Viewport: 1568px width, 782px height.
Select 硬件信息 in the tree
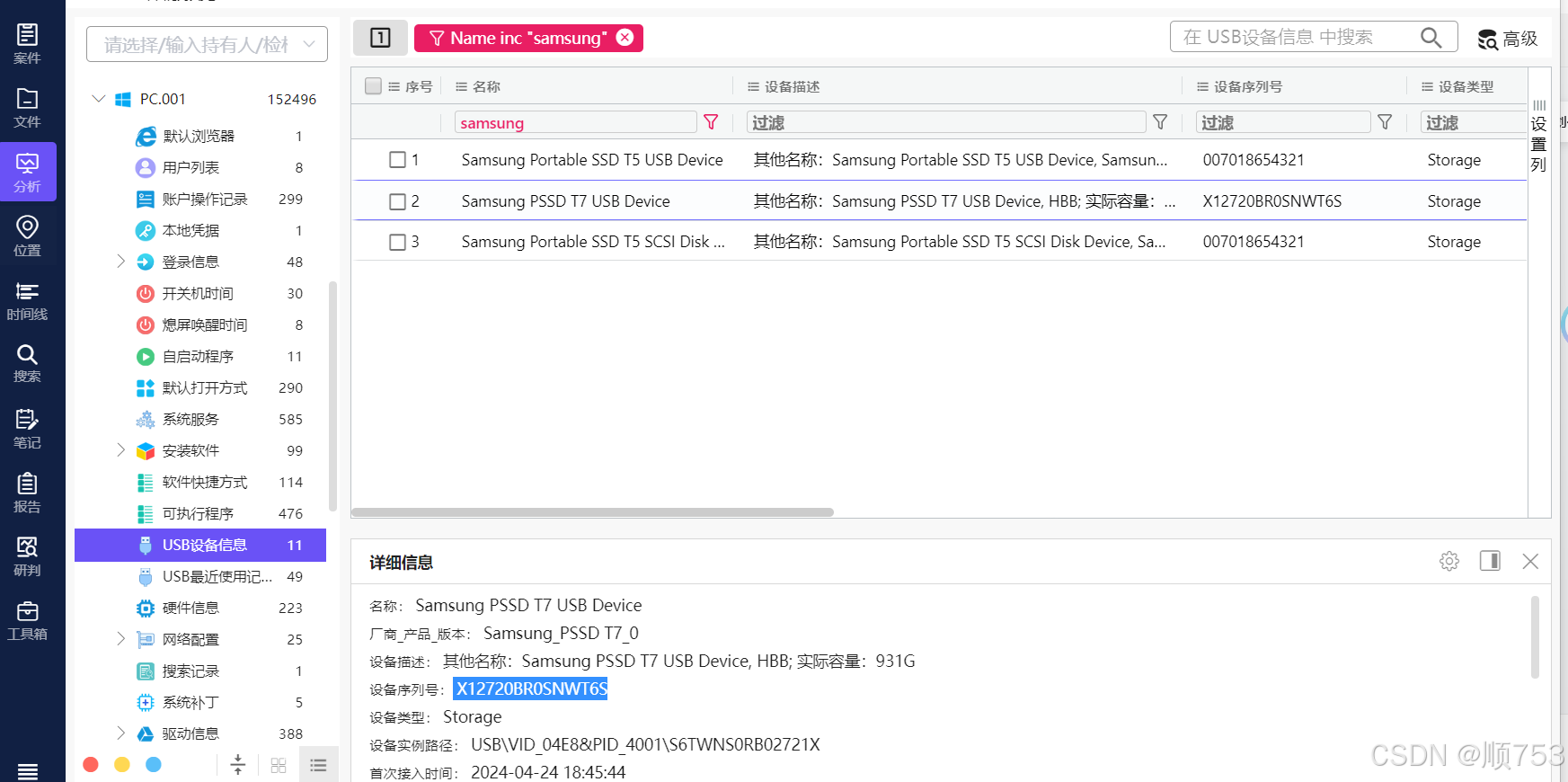point(190,608)
